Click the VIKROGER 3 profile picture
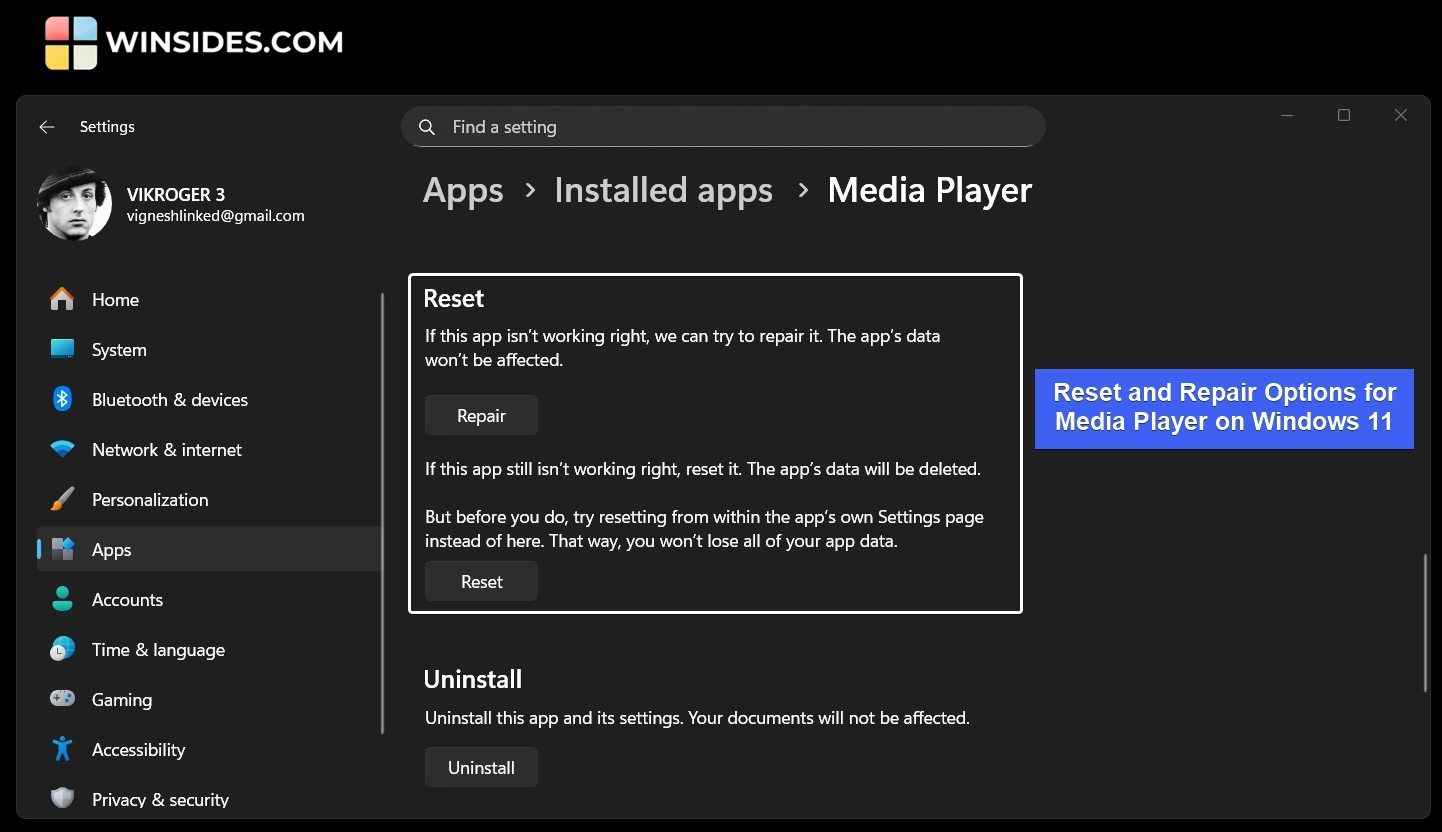This screenshot has height=832, width=1442. (74, 203)
